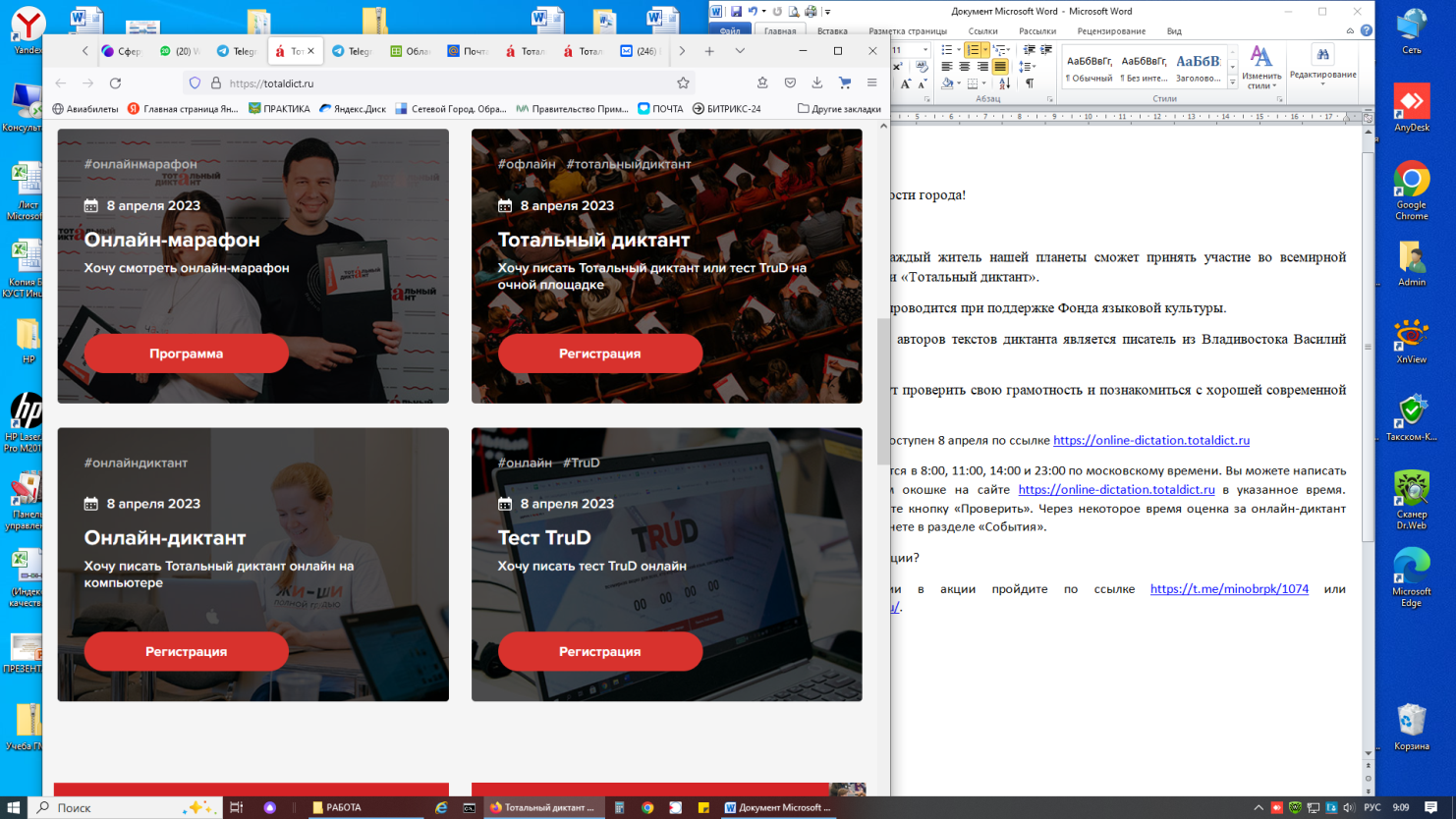Image resolution: width=1456 pixels, height=819 pixels.
Task: Switch to the Рассылки ribbon tab
Action: (x=1037, y=31)
